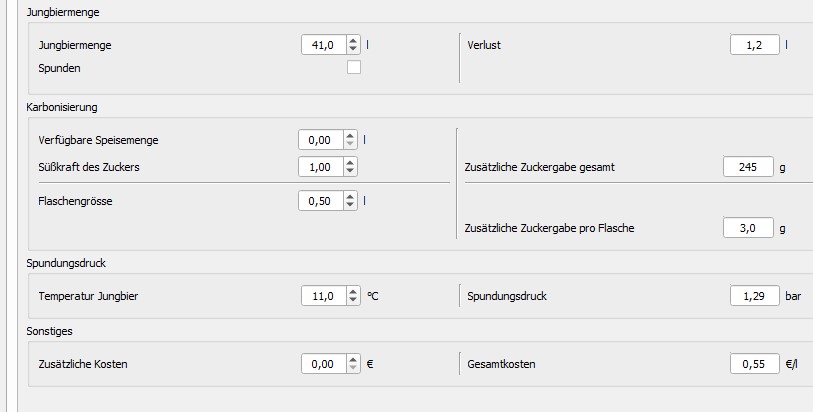
Task: Click the Gesamtkosten value field
Action: click(x=754, y=364)
